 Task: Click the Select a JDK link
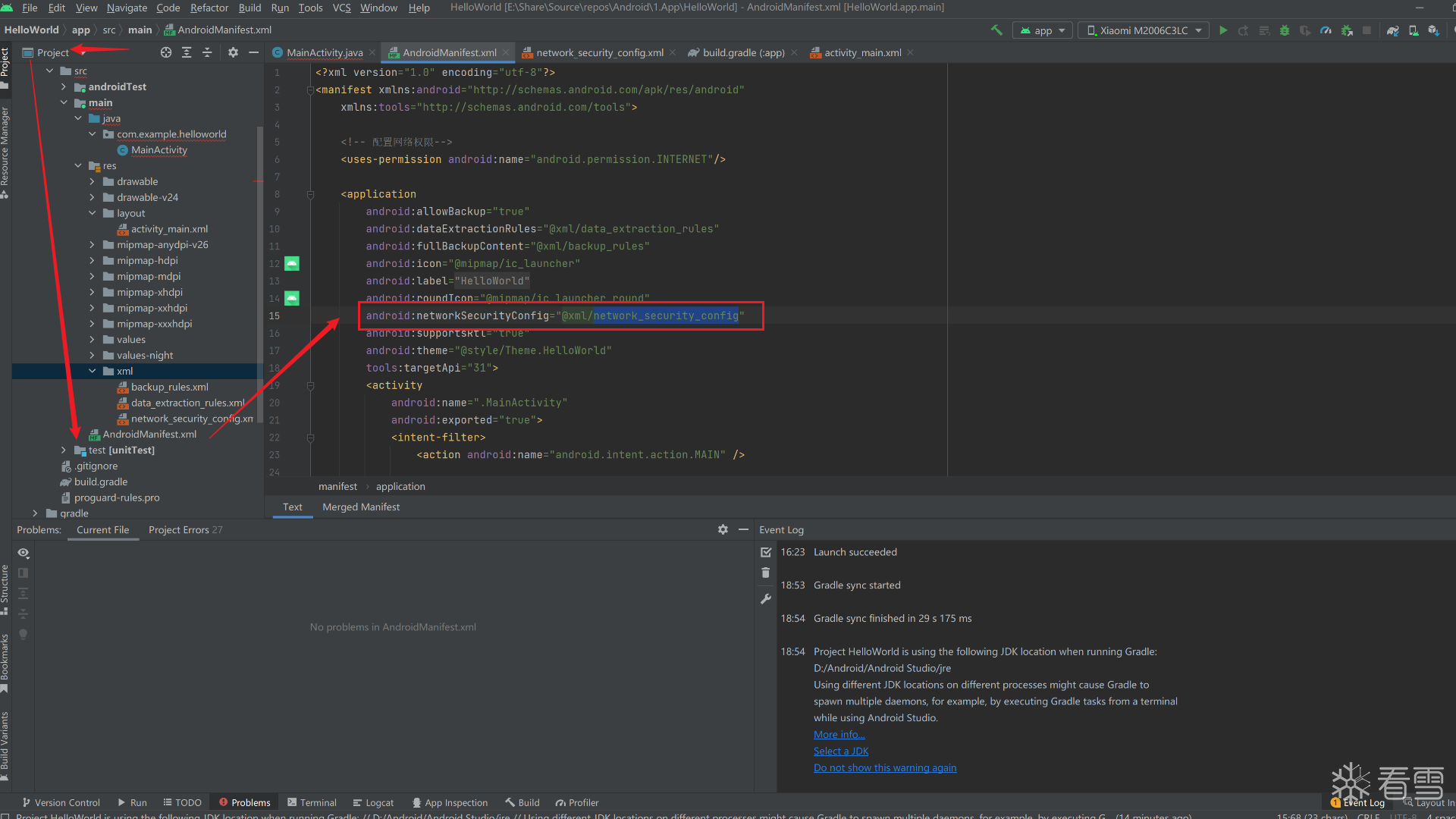tap(840, 751)
